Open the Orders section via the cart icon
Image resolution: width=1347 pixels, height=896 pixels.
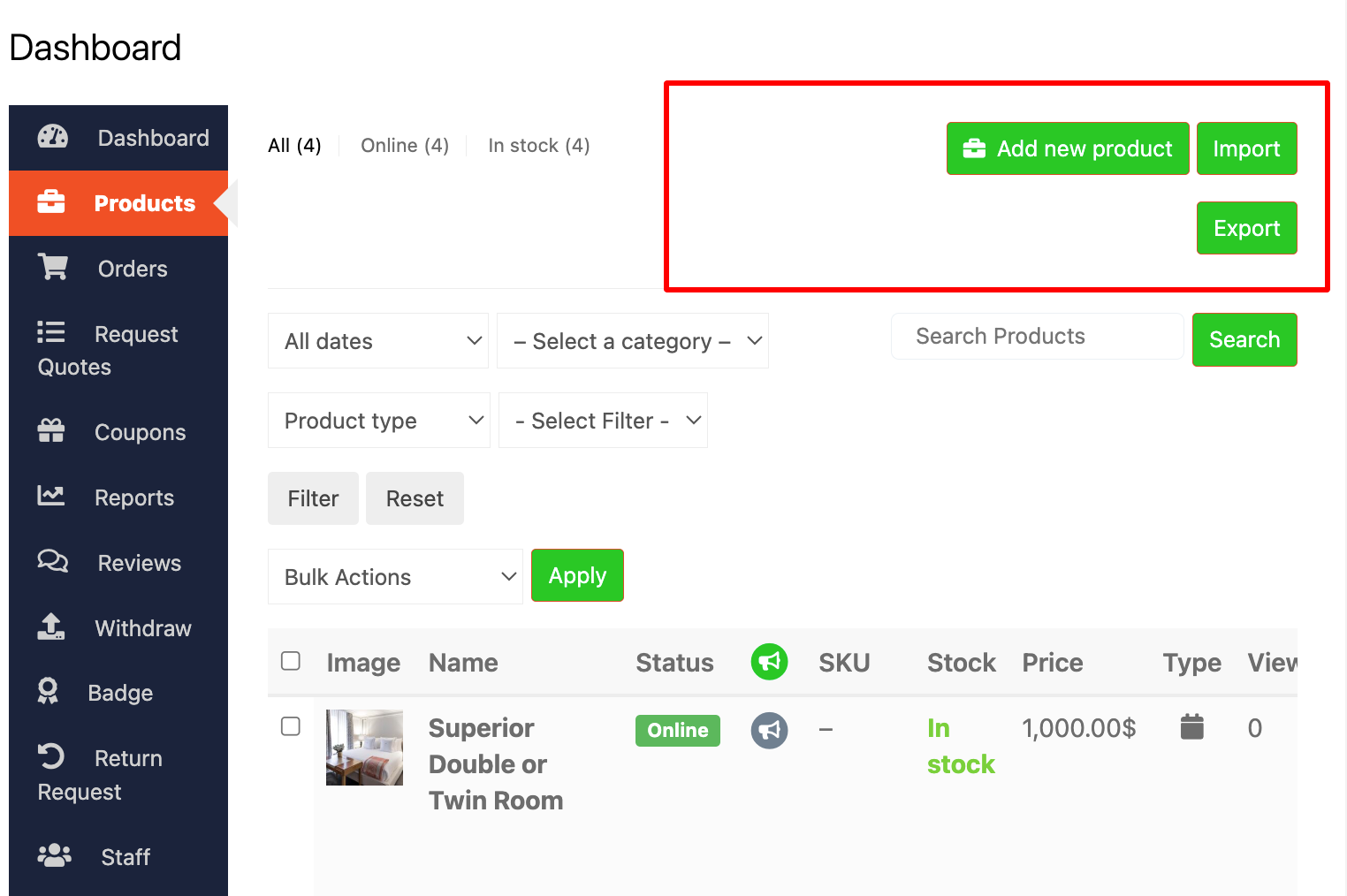pos(53,268)
